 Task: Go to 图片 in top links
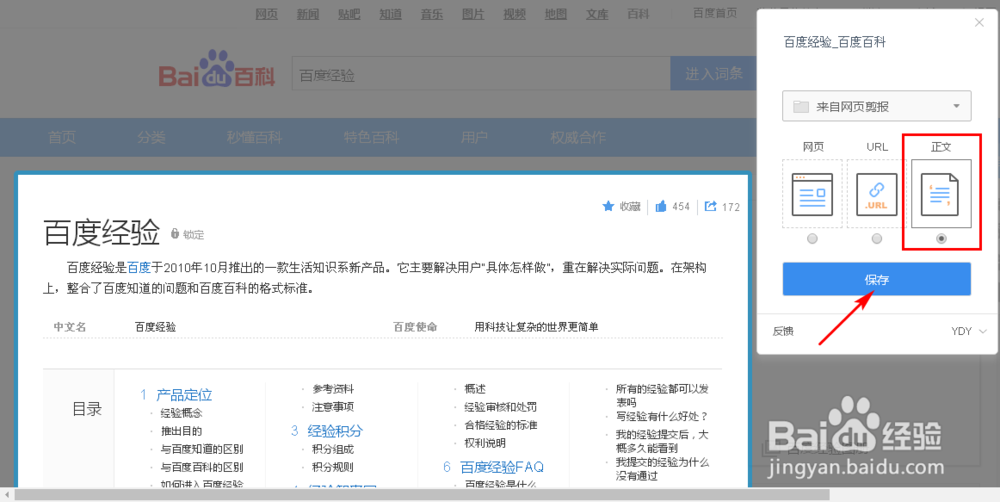(473, 14)
